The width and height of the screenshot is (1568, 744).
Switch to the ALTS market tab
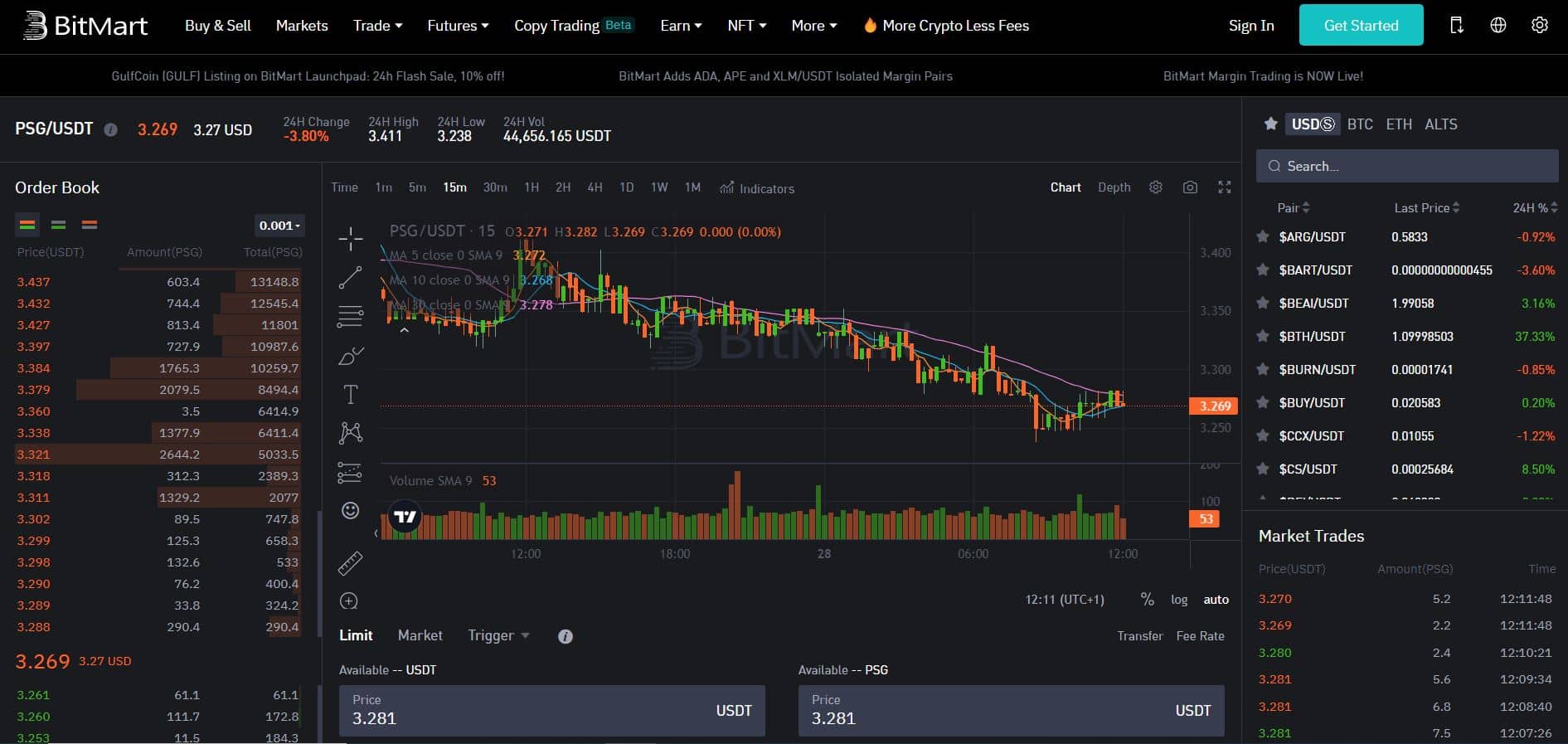(1440, 124)
